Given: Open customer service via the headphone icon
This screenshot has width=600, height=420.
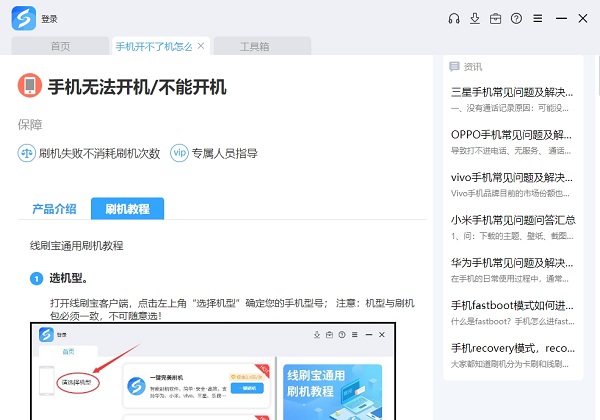Looking at the screenshot, I should (x=454, y=18).
